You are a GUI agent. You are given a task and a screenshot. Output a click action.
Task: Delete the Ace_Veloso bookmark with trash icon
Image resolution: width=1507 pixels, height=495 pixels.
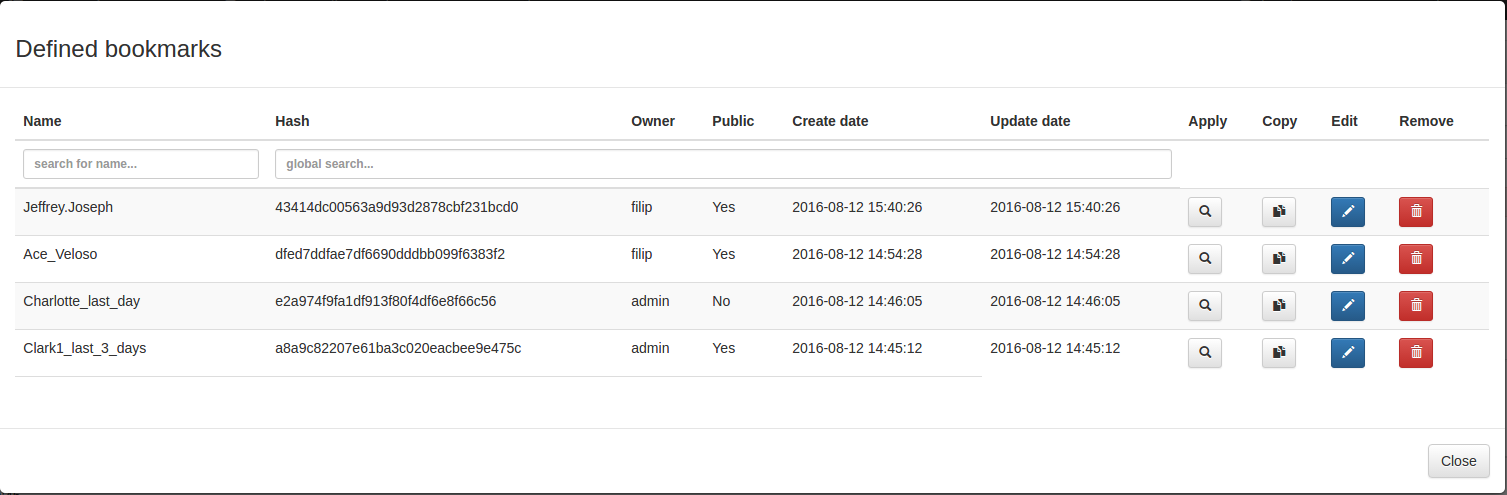tap(1415, 259)
